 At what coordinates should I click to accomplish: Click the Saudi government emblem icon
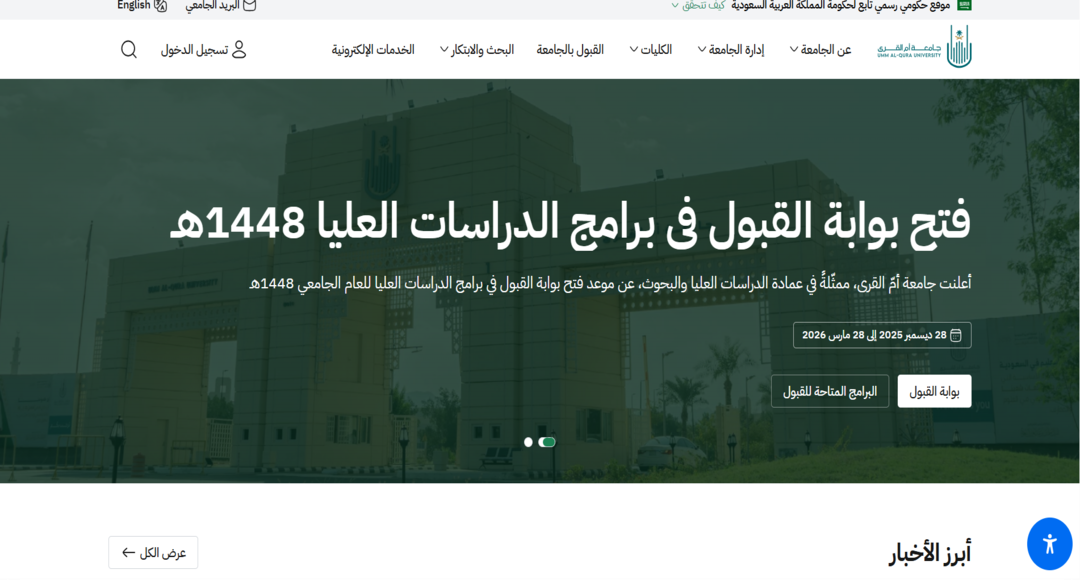pos(964,5)
